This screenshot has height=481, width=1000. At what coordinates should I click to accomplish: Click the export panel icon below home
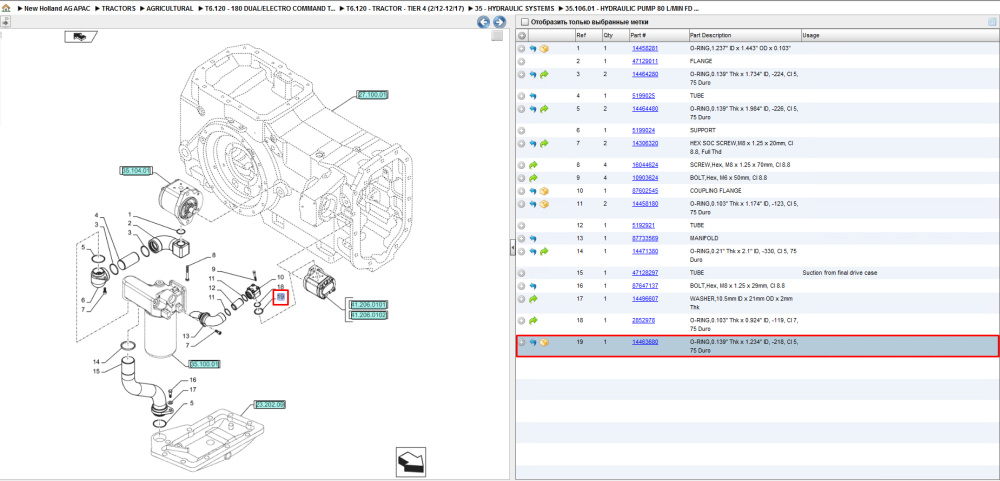click(x=5, y=22)
